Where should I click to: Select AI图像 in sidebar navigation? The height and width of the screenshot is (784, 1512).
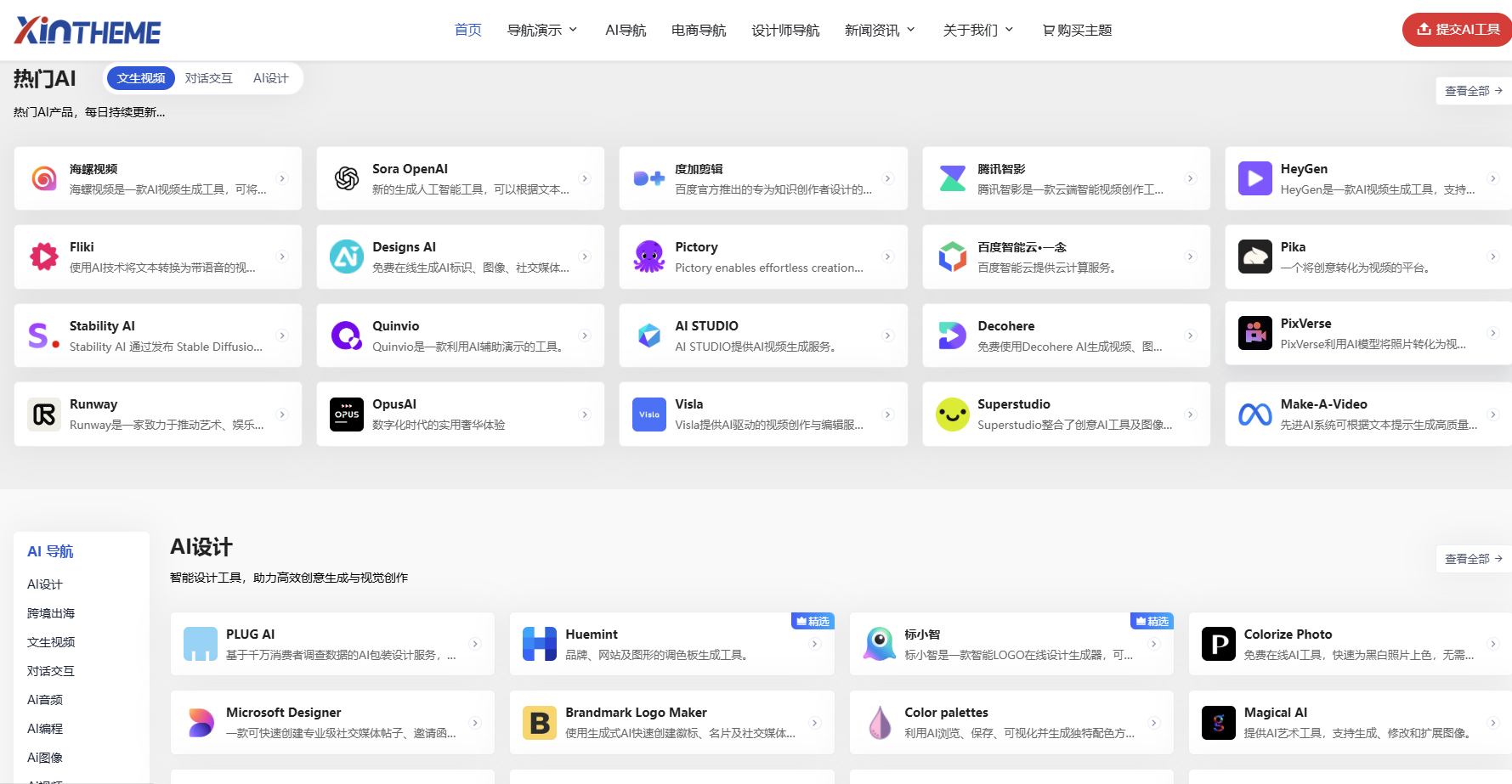pyautogui.click(x=45, y=758)
